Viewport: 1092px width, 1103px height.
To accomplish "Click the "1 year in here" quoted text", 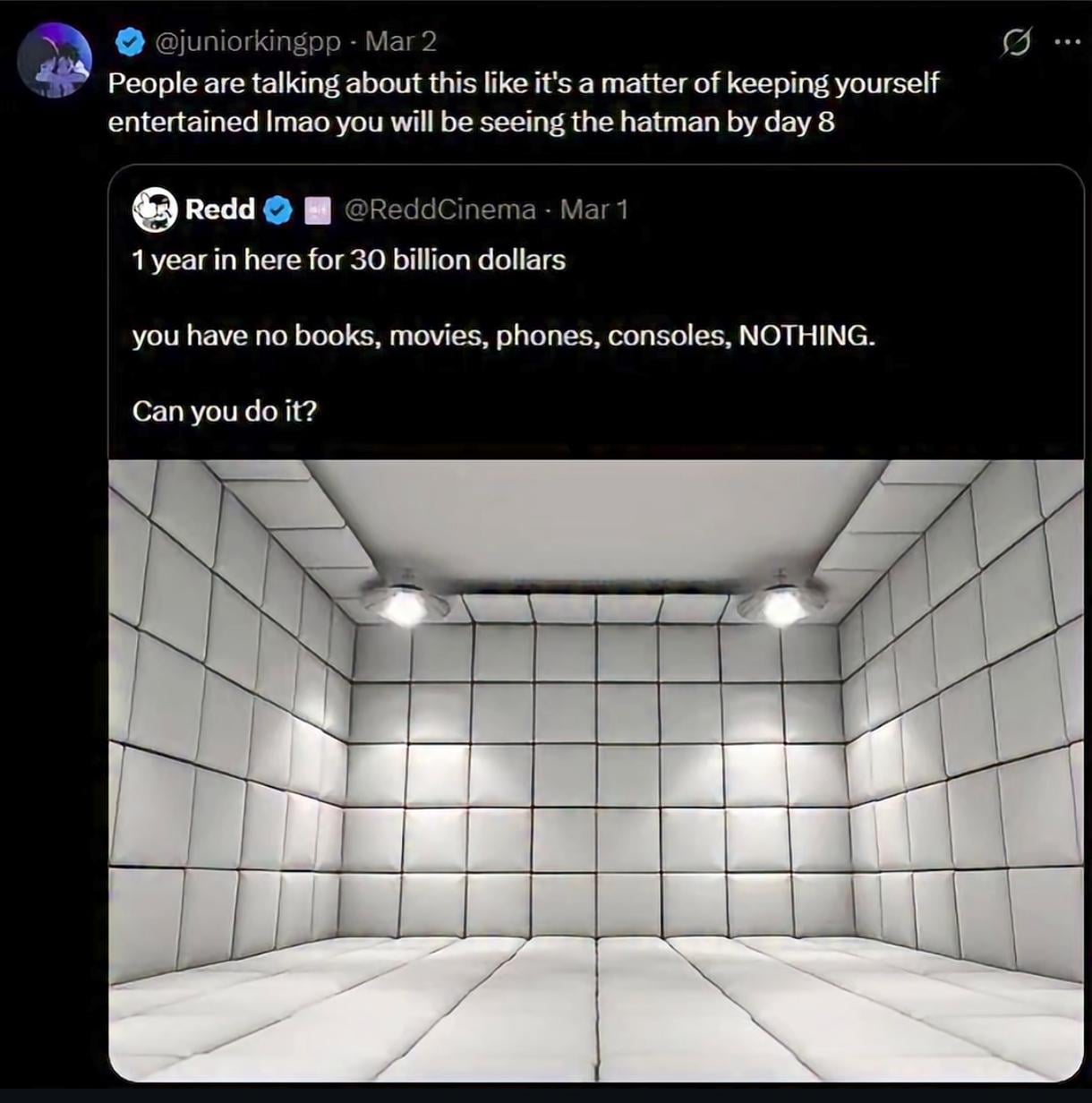I will tap(348, 260).
